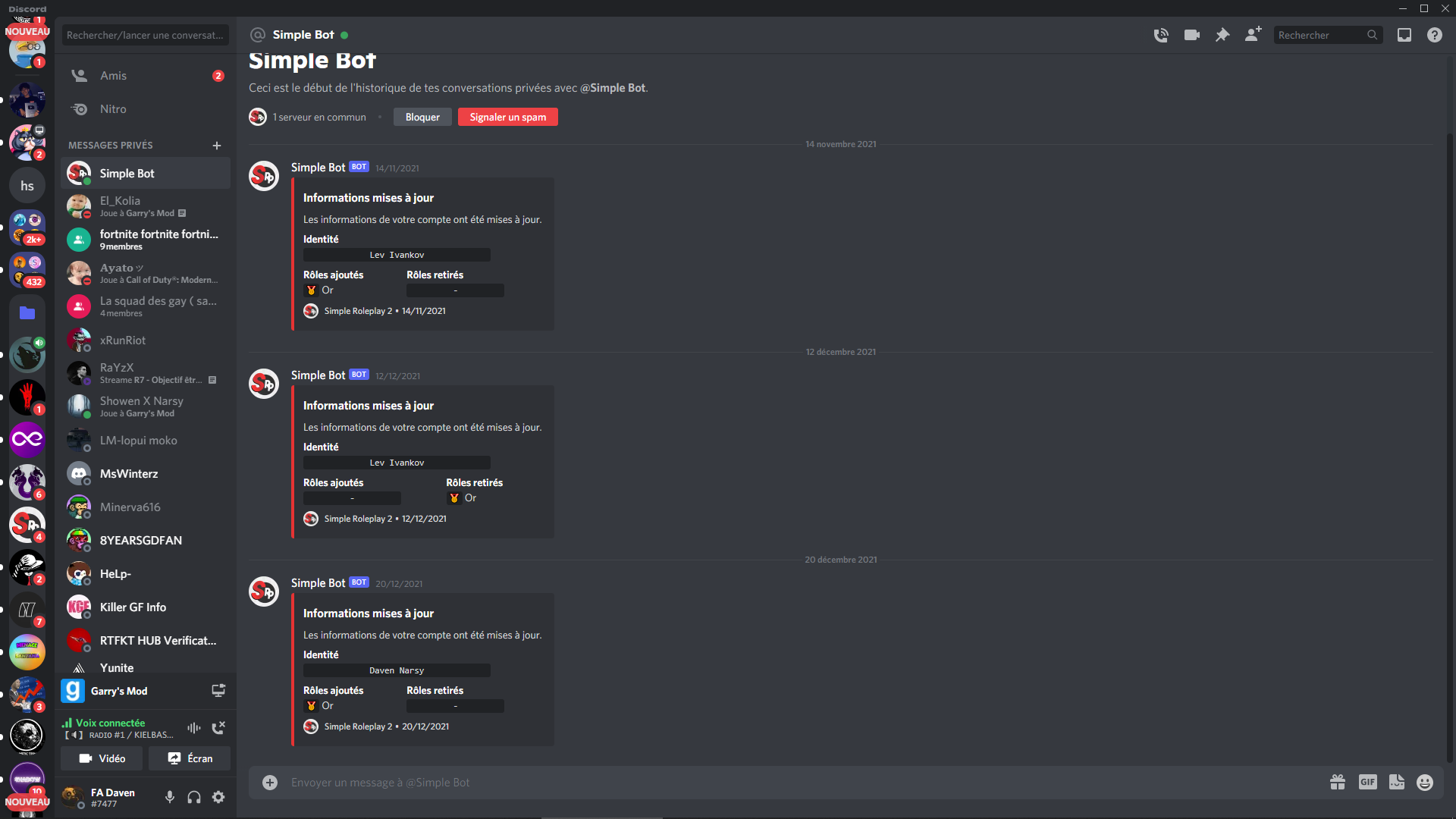Disconnect from voice channel
This screenshot has height=819, width=1456.
point(218,728)
